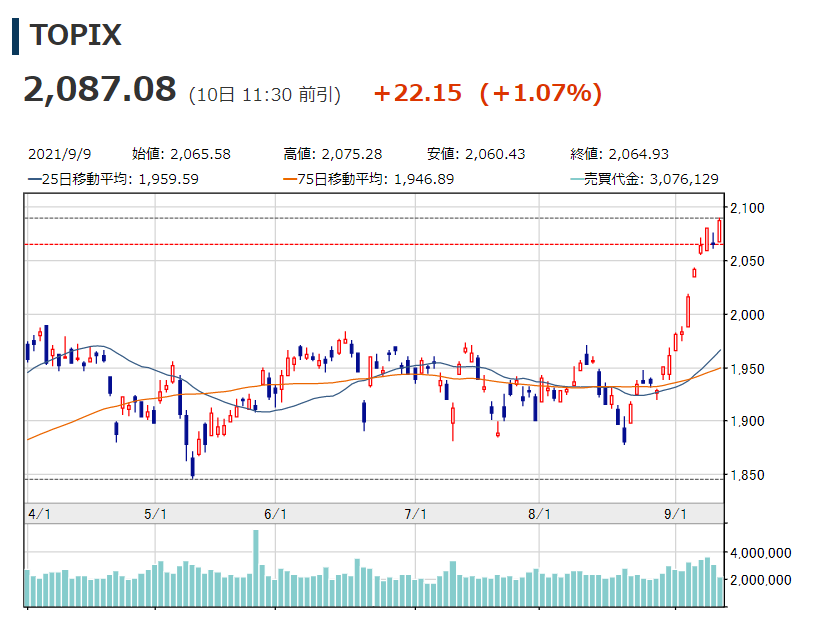Click the 終値: 2,064.93 value
Viewport: 822px width, 640px height.
click(620, 154)
